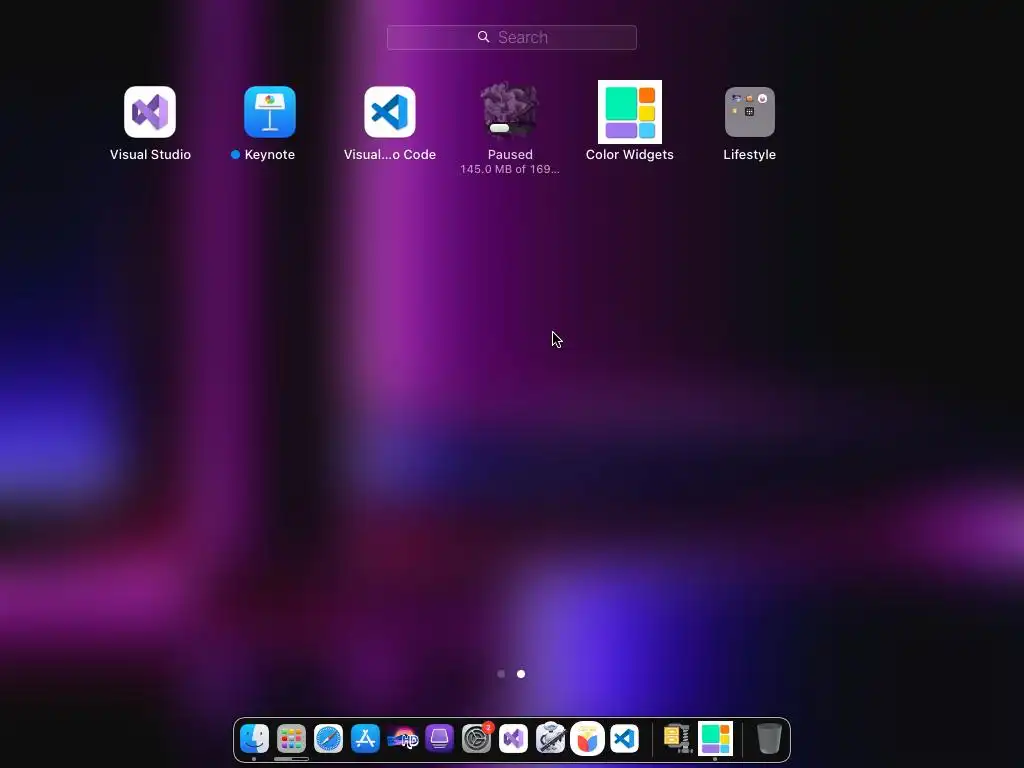Open Visual Studio Code from Launchpad
This screenshot has width=1024, height=768.
coord(390,112)
